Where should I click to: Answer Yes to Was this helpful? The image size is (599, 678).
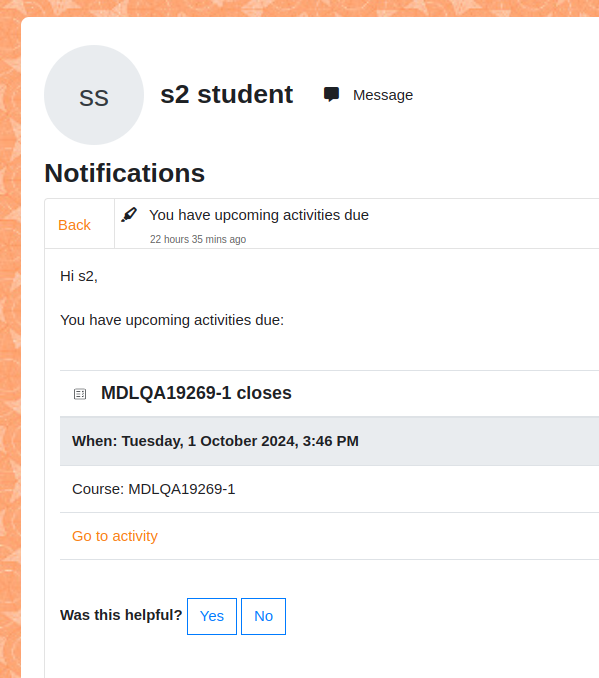(x=212, y=616)
